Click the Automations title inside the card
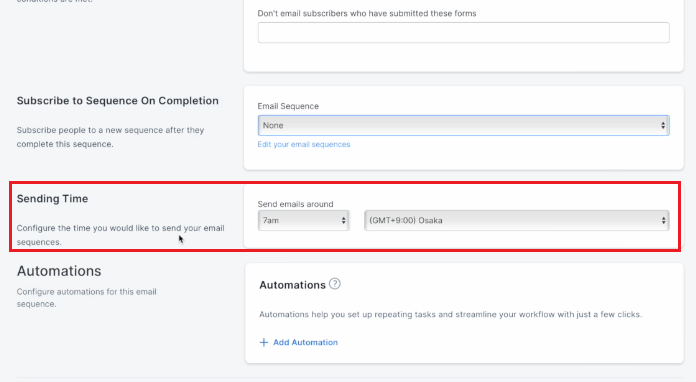Screen dimensions: 696x382 pos(293,285)
